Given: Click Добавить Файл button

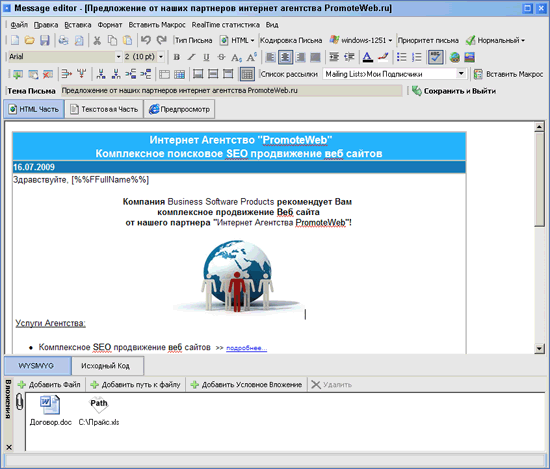Looking at the screenshot, I should (x=49, y=385).
